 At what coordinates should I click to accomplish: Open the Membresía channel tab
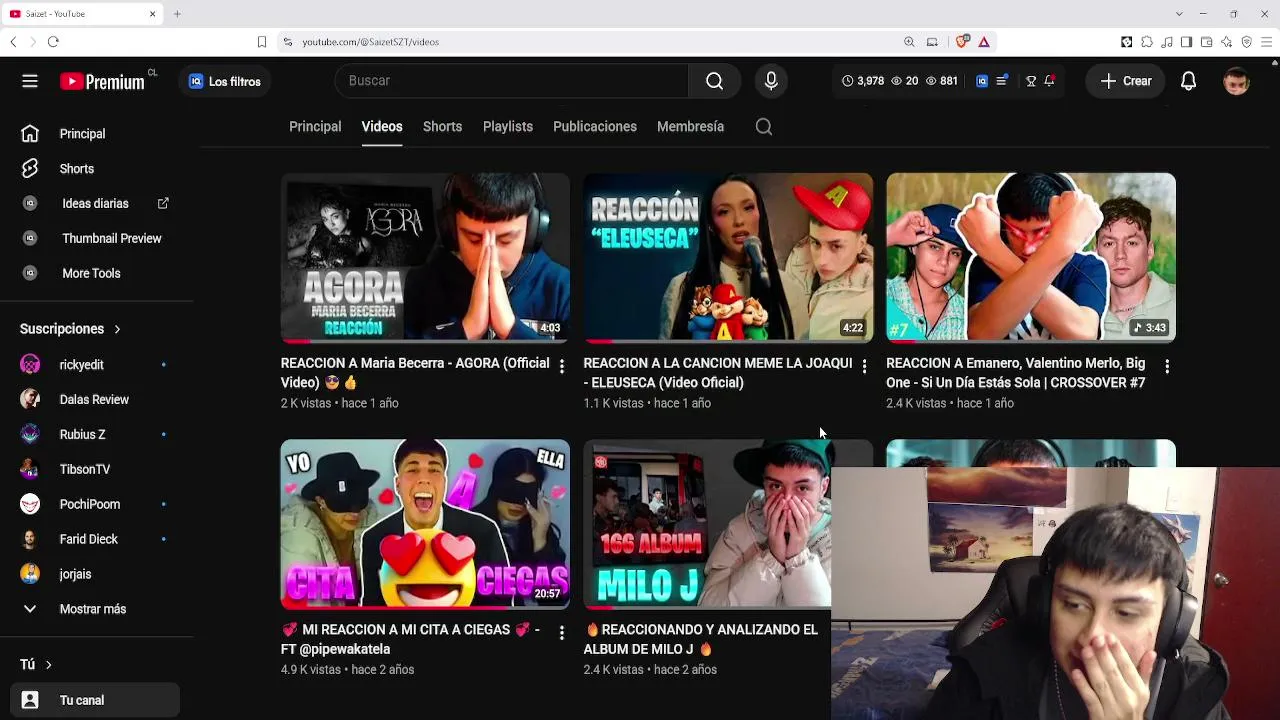point(690,127)
